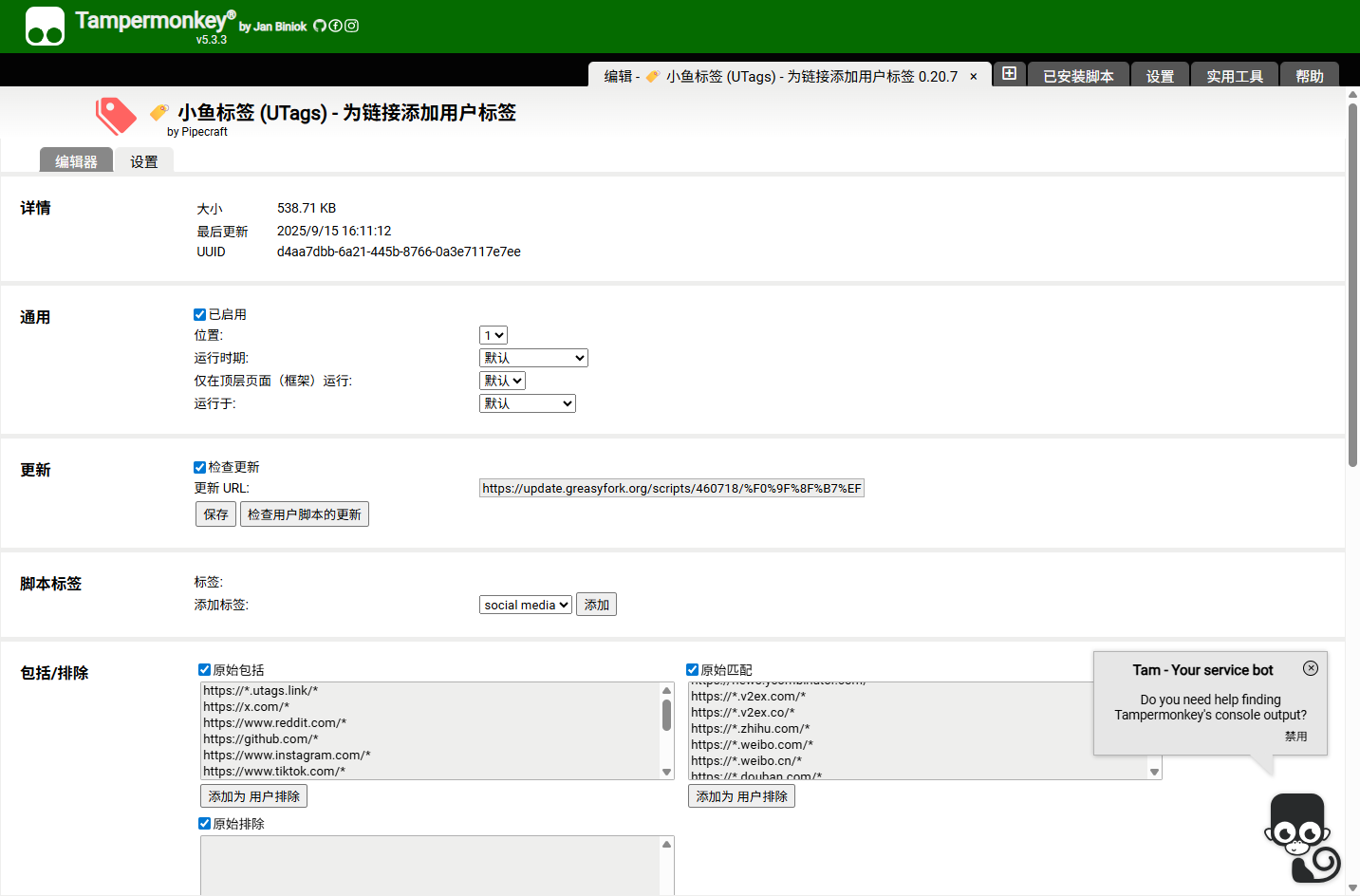
Task: Click the Tam monkey mascot icon
Action: click(x=1300, y=836)
